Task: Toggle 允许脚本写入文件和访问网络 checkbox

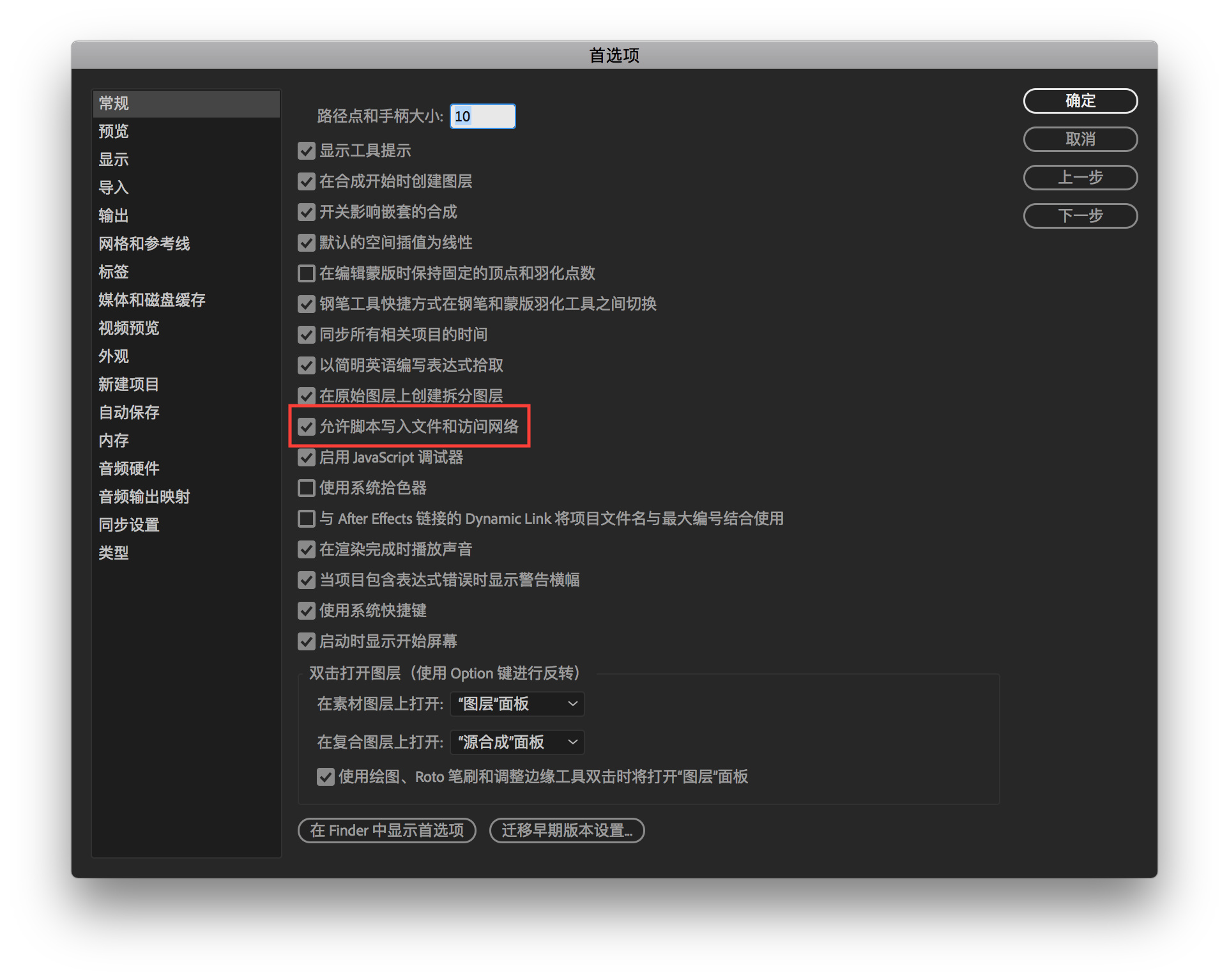Action: pyautogui.click(x=307, y=427)
